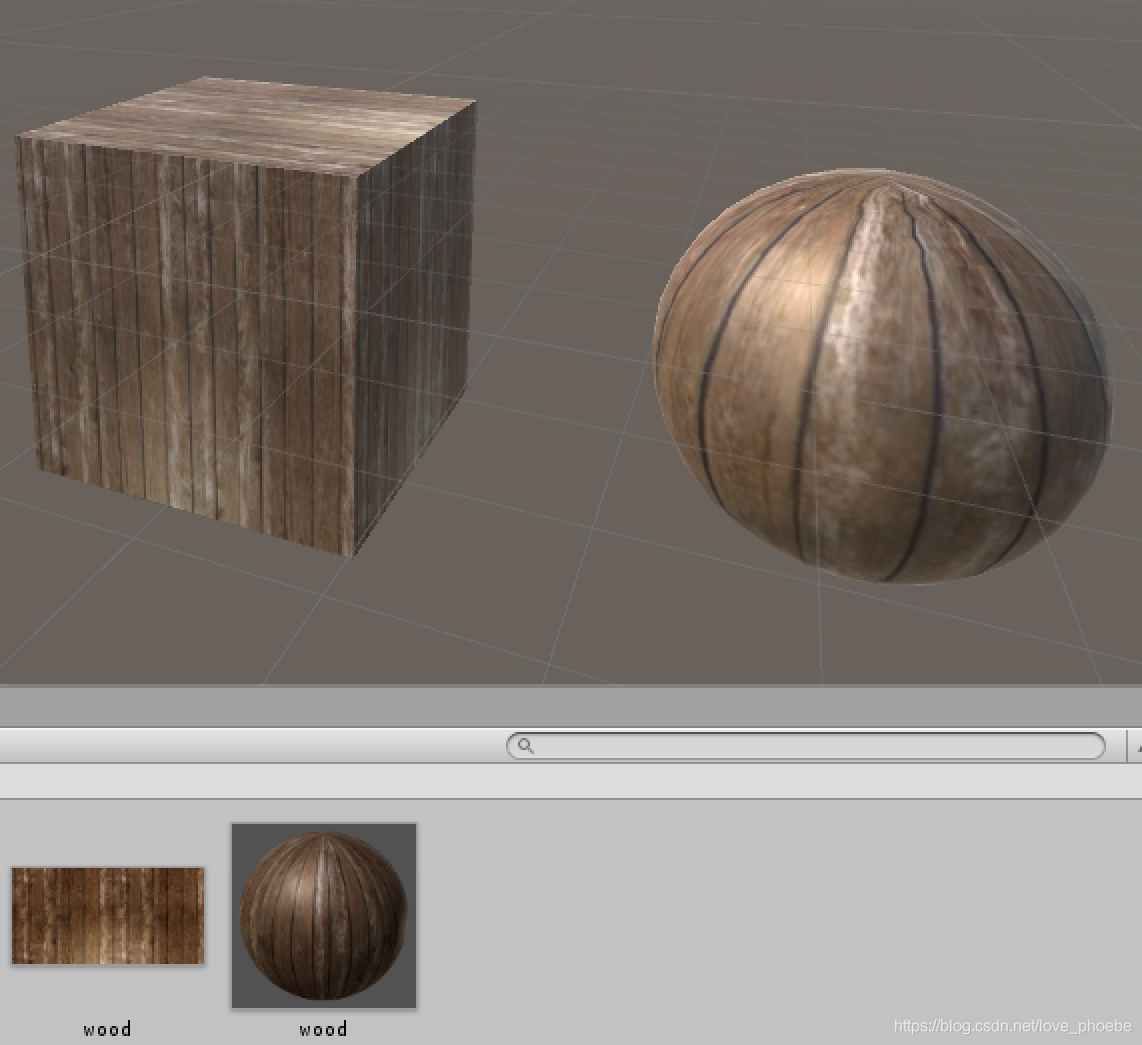
Task: Click divider bar above the Project panel
Action: (x=570, y=706)
